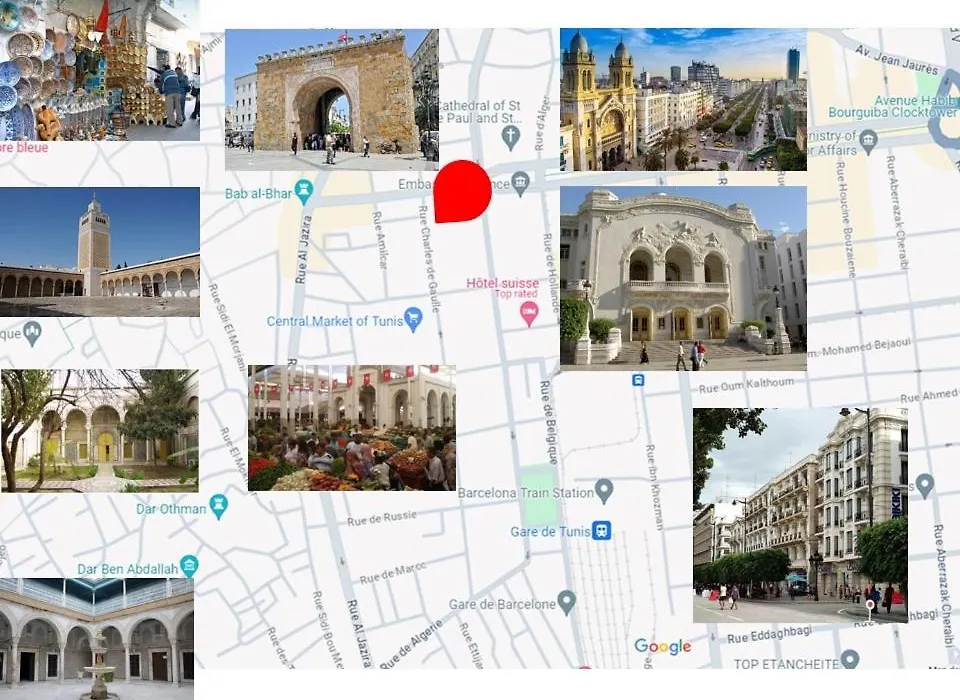Screen dimensions: 960x700
Task: Click the blue bus stop icon near Rue Oum Kalthoum
Action: [638, 380]
